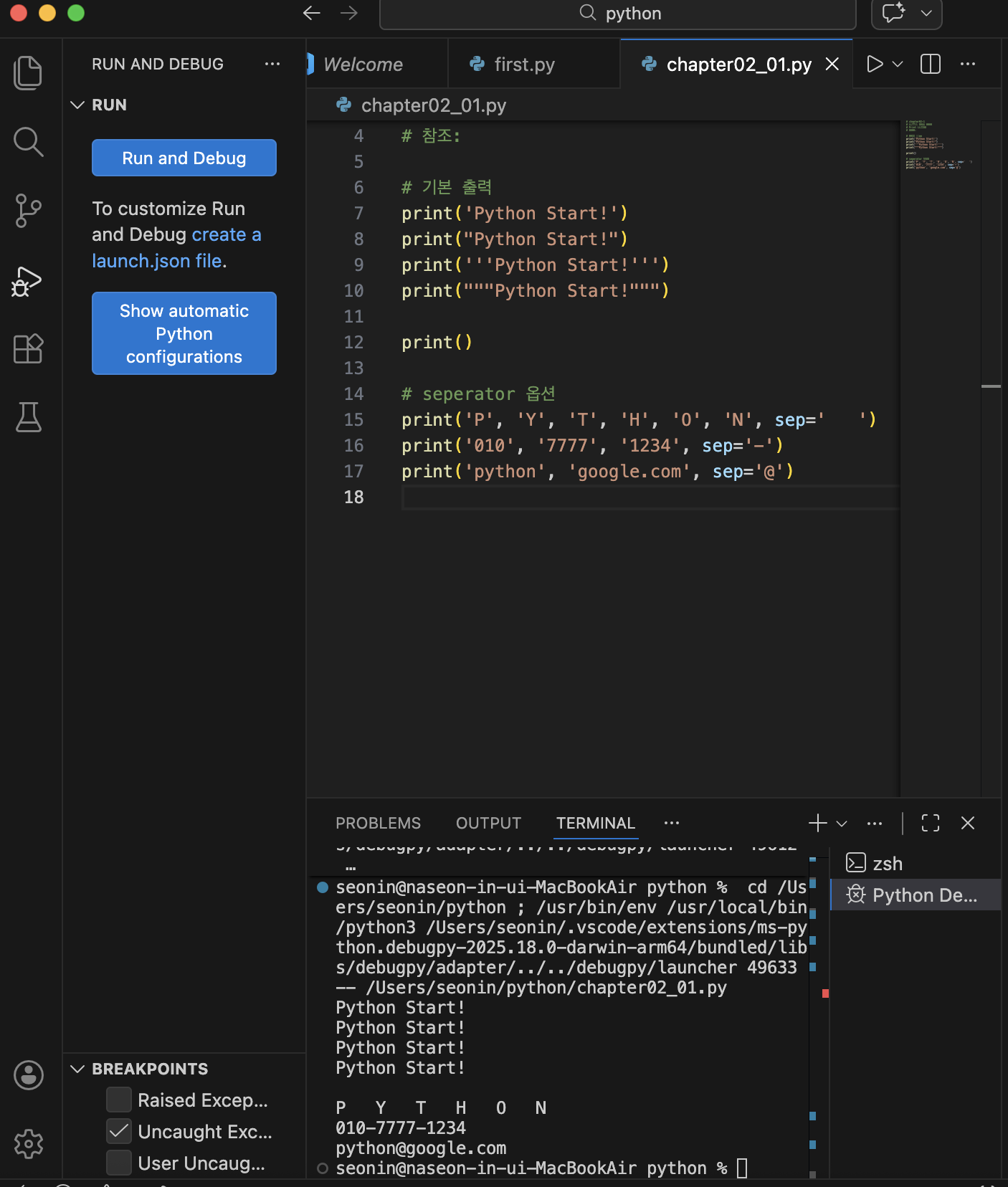1008x1187 pixels.
Task: Open the Extensions view icon
Action: click(28, 349)
